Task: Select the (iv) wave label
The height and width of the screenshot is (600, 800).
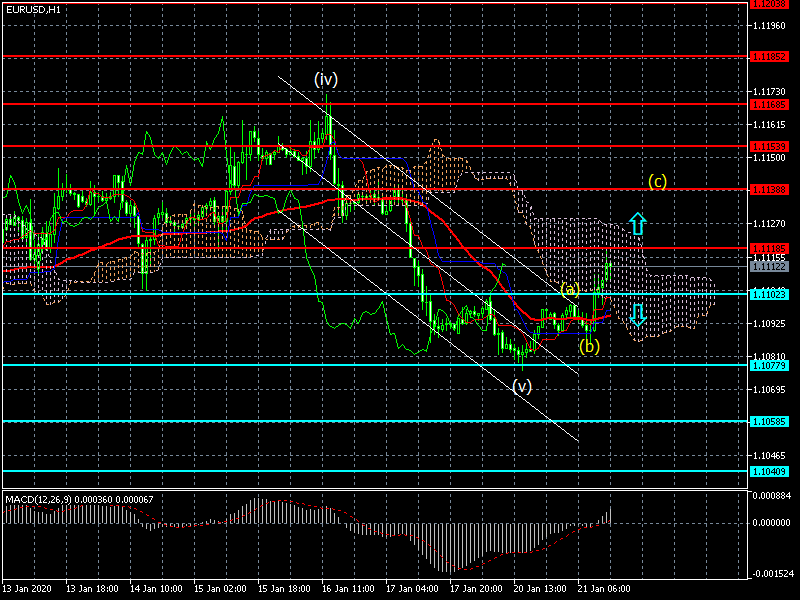Action: point(326,79)
